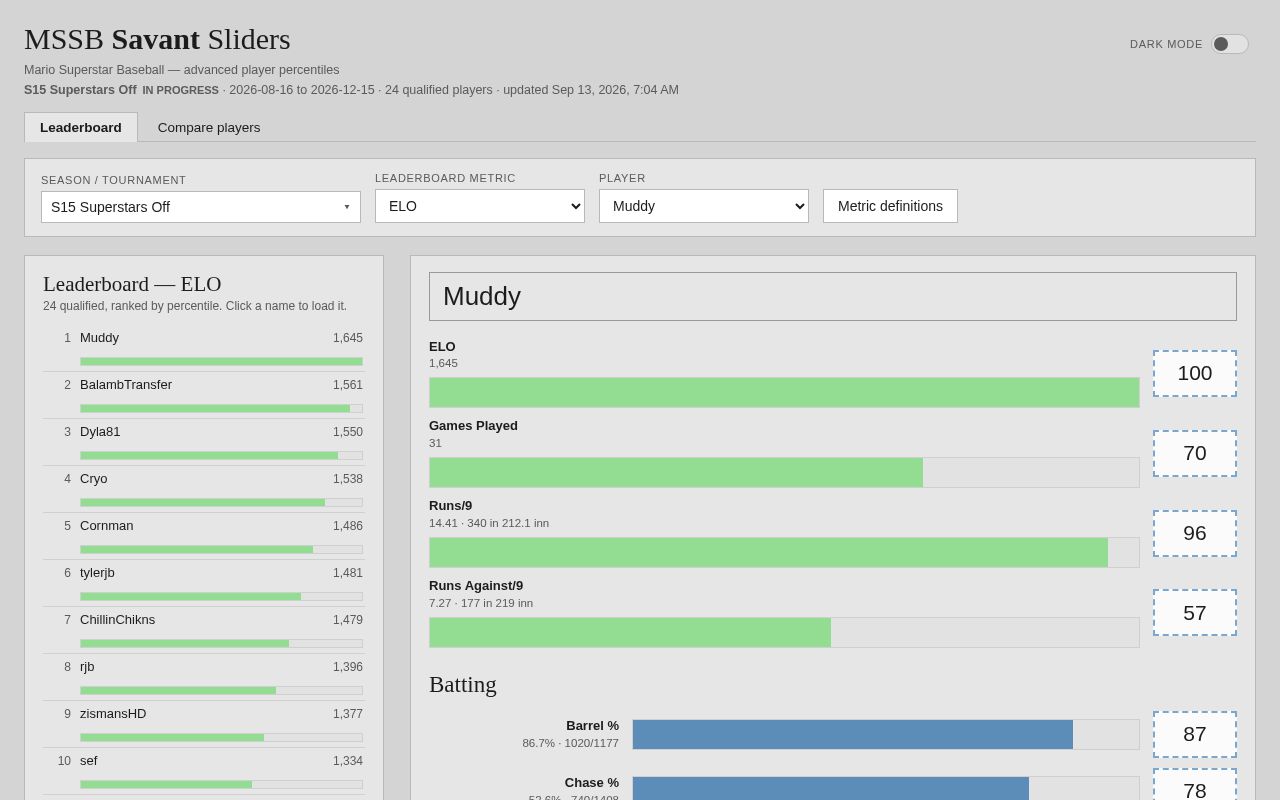Click the Runs/9 percentile bar

click(784, 552)
